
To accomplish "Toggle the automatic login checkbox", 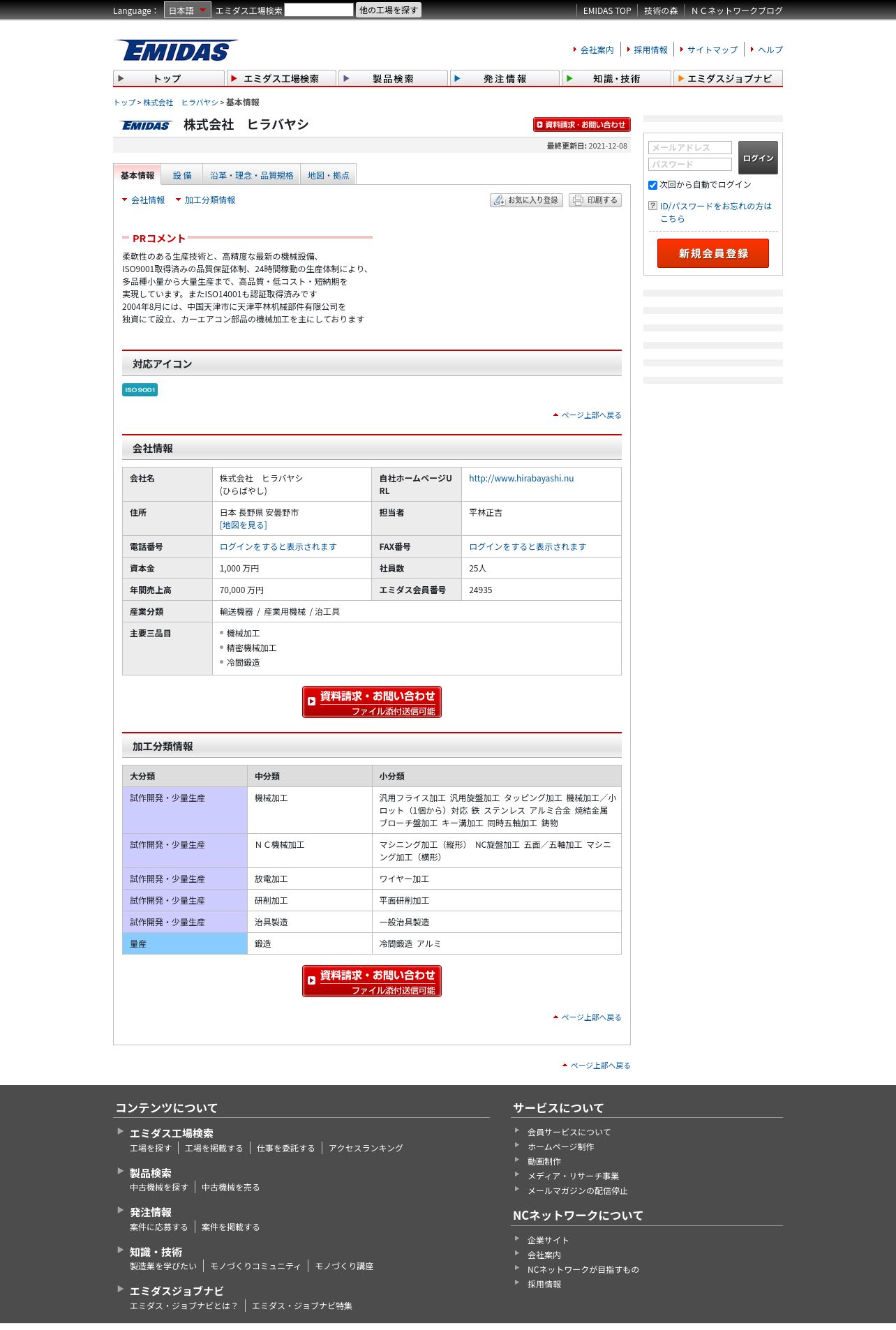I will click(652, 185).
